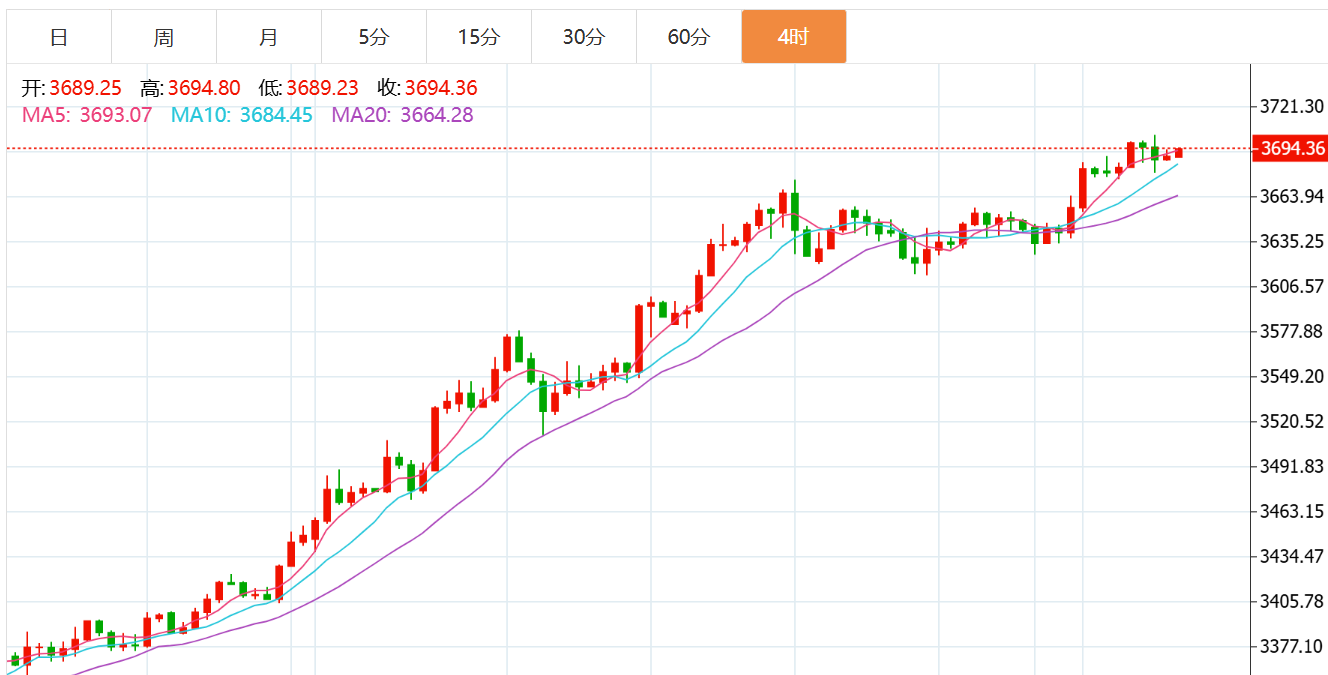This screenshot has height=675, width=1328.
Task: Open the 月 monthly chart tab
Action: point(268,37)
